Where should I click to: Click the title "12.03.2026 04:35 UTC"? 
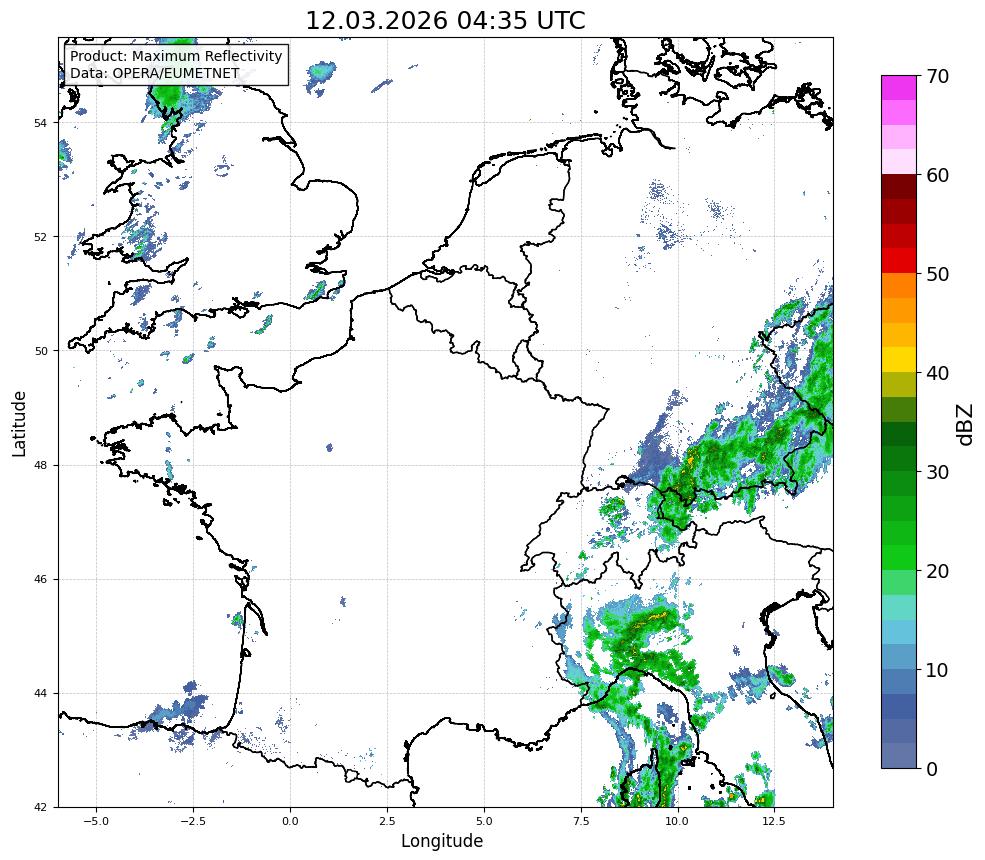tap(445, 21)
